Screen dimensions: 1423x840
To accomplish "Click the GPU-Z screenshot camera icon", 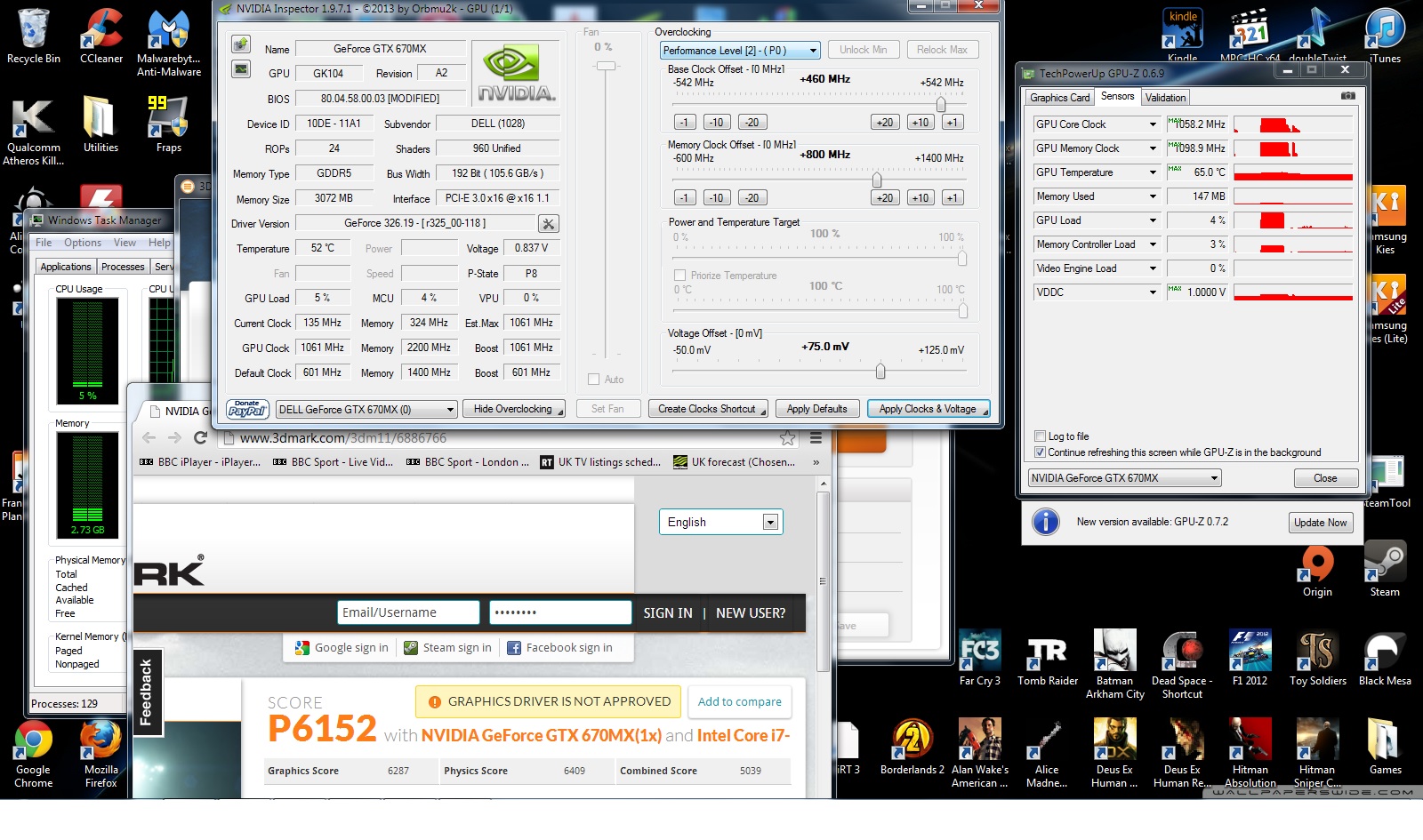I will coord(1348,96).
